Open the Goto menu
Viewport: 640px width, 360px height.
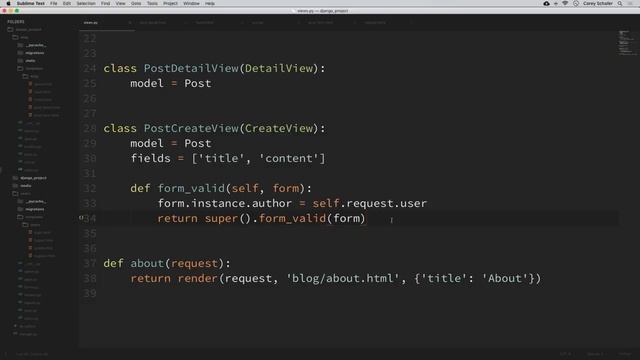click(x=136, y=3)
